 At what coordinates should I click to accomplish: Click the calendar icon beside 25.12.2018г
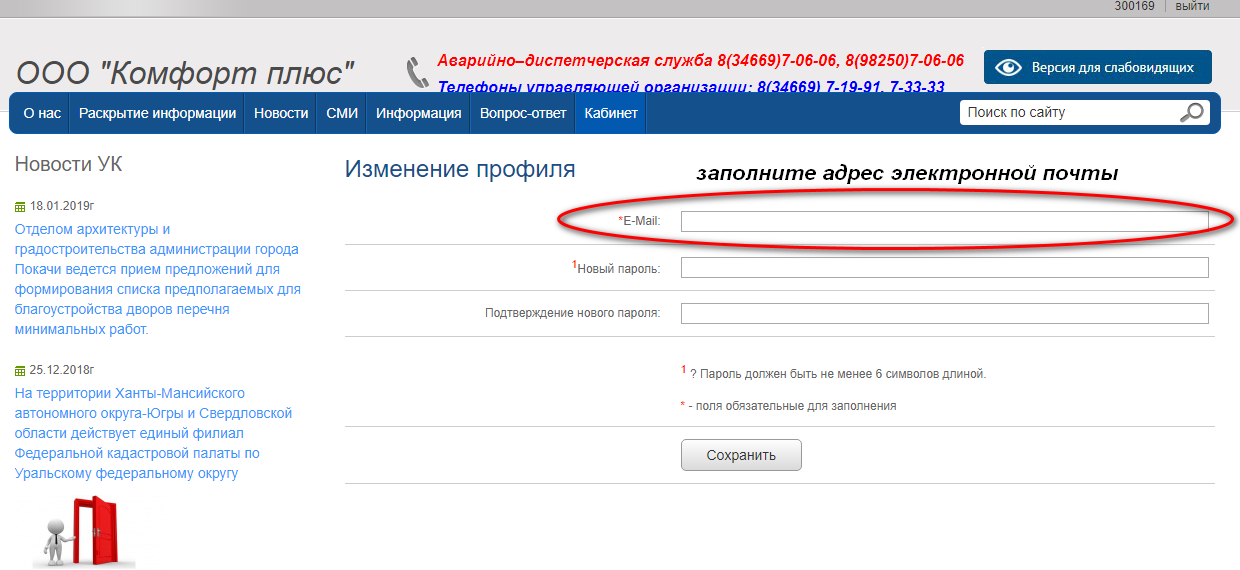click(x=20, y=371)
